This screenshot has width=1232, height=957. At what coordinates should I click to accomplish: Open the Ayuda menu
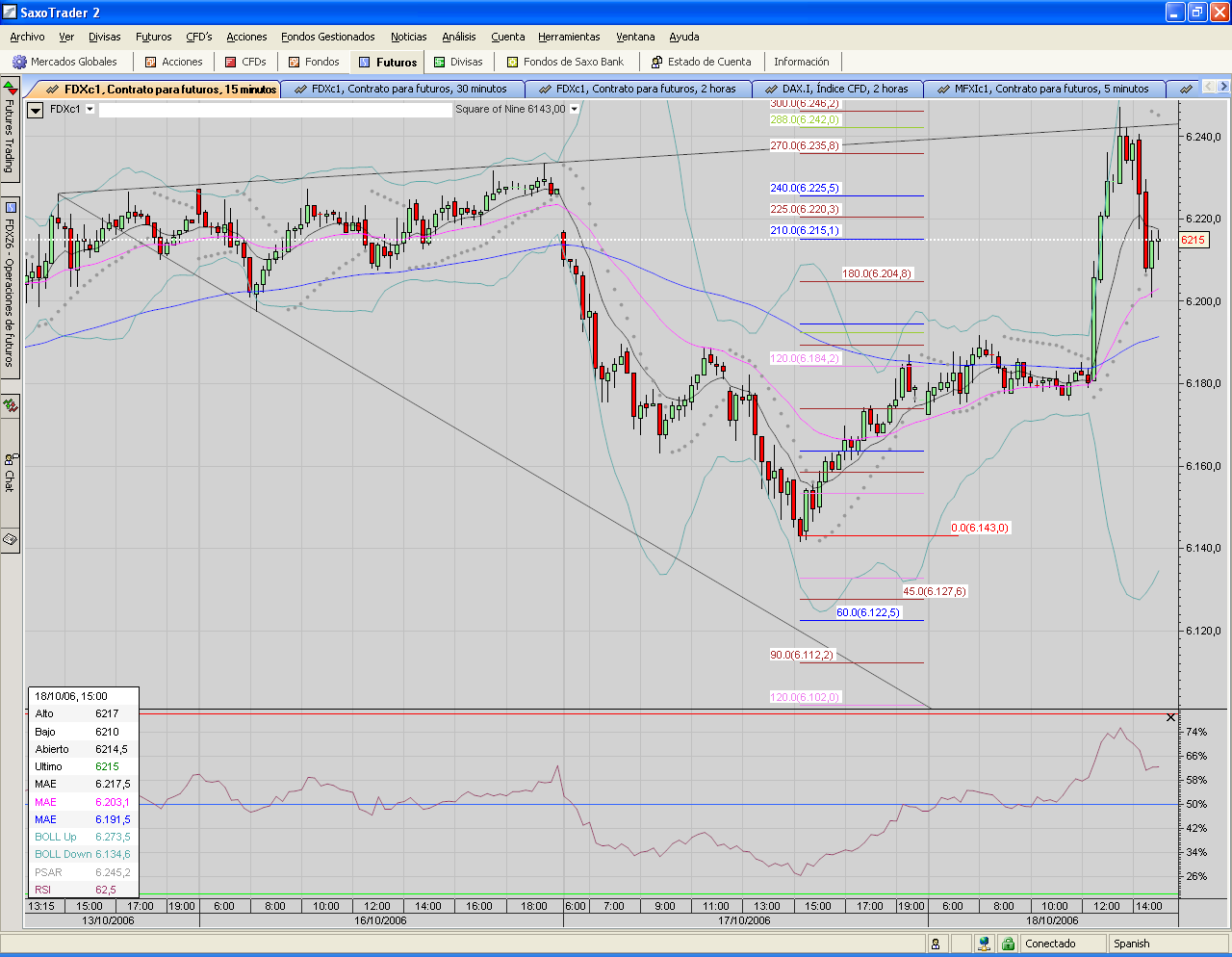tap(684, 37)
